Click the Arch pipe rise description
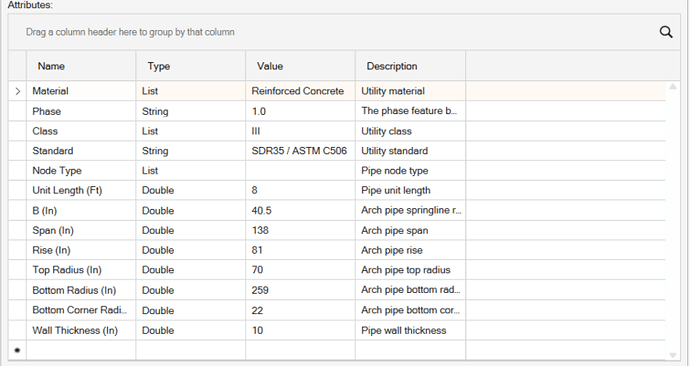Viewport: 690px width, 366px height. 410,250
